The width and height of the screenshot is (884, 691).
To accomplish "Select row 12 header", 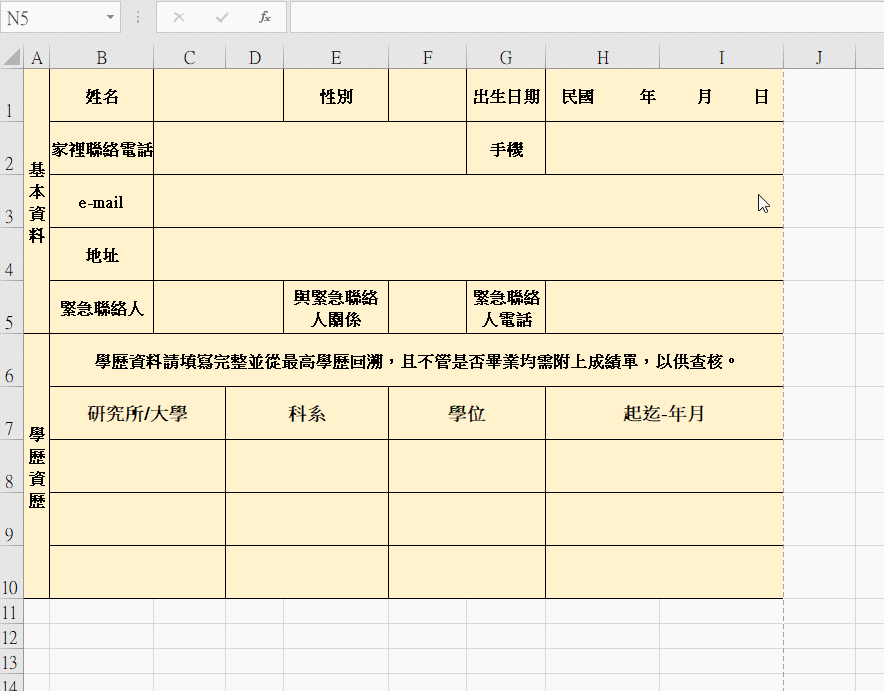I will [10, 637].
